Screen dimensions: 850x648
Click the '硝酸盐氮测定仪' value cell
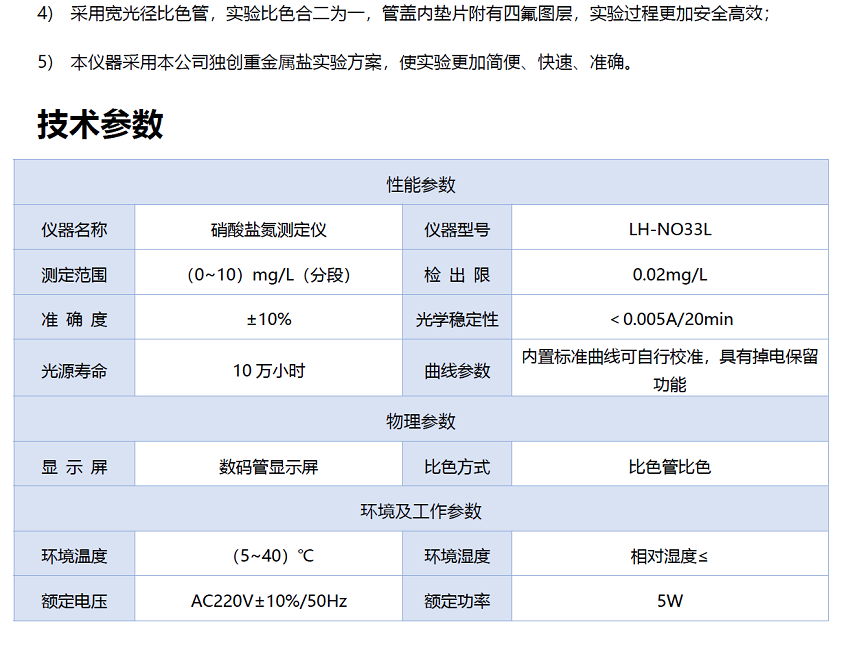coord(268,227)
